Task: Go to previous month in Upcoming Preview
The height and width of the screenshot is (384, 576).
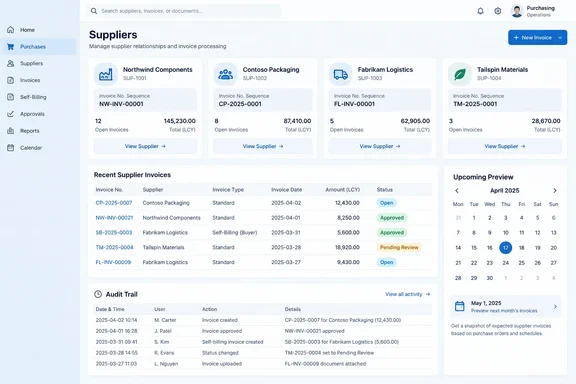Action: point(457,190)
